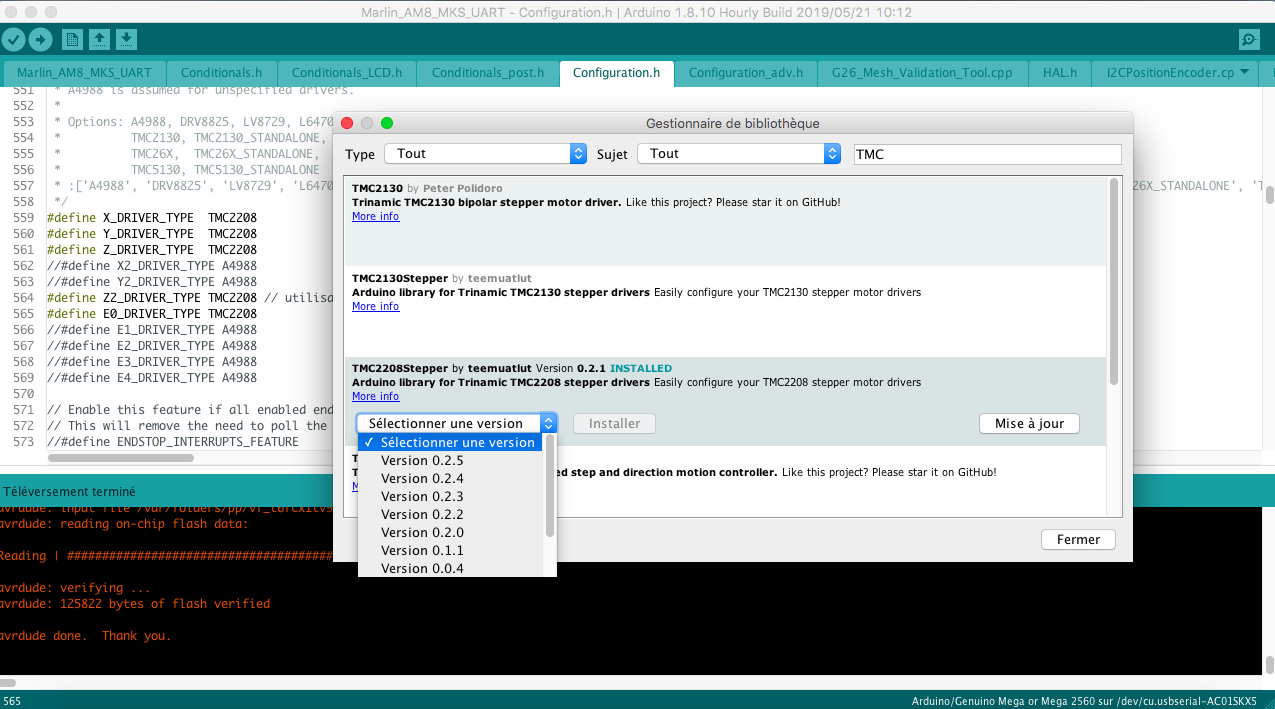The height and width of the screenshot is (709, 1275).
Task: Click the editor horizontal scrollbar thumb
Action: (121, 458)
